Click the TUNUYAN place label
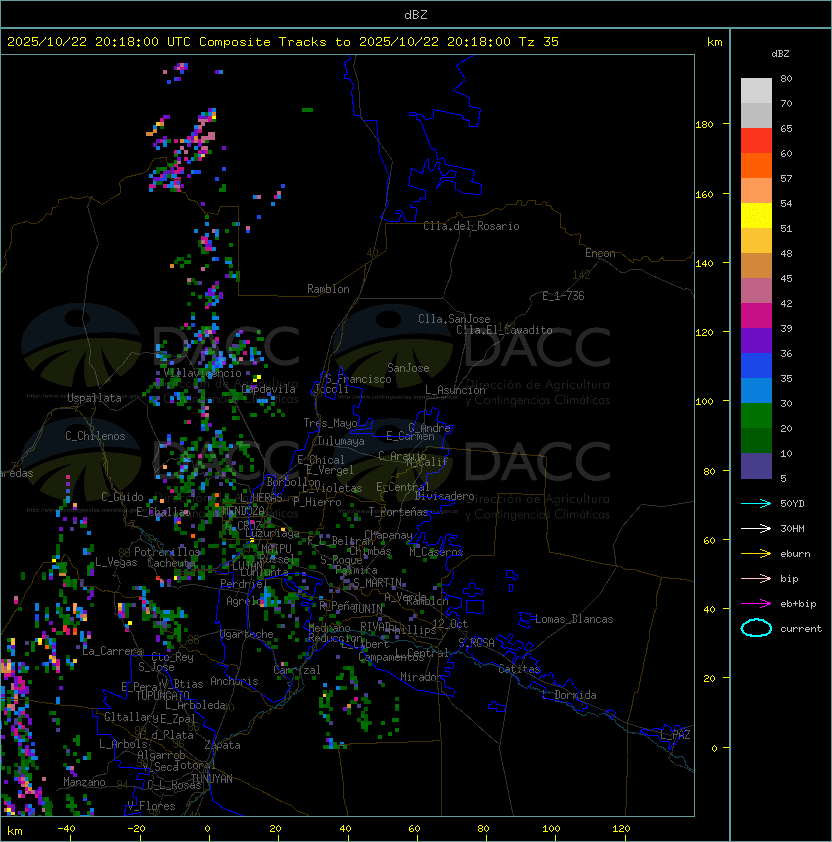 212,779
